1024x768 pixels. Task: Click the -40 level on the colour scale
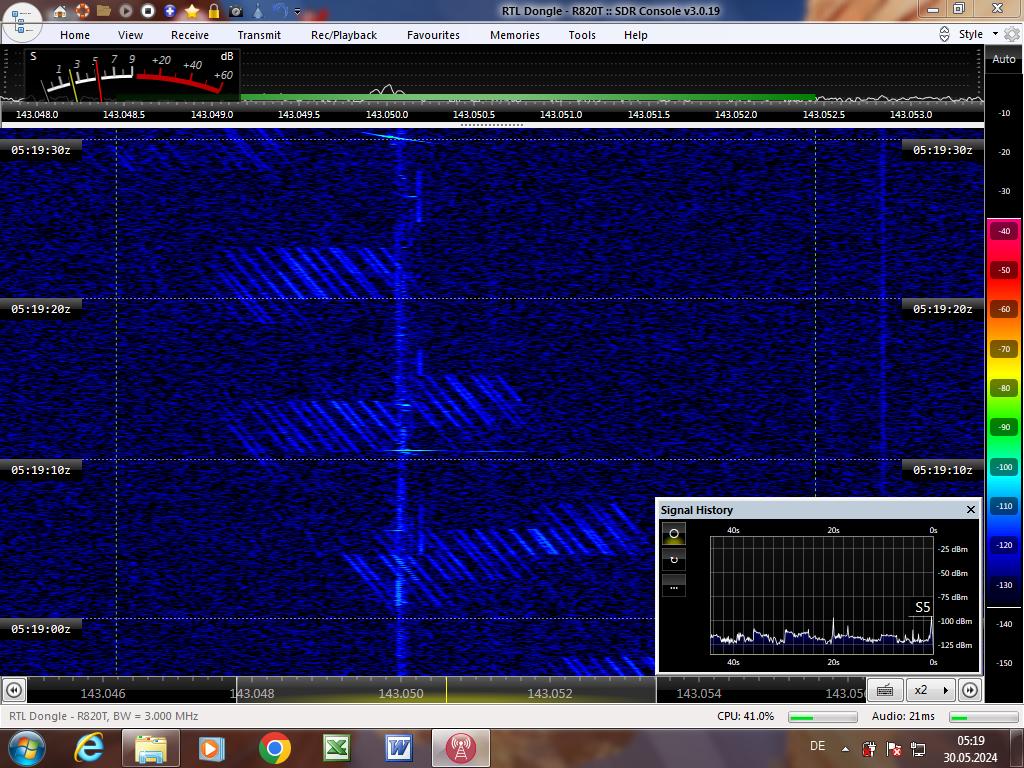point(1004,231)
